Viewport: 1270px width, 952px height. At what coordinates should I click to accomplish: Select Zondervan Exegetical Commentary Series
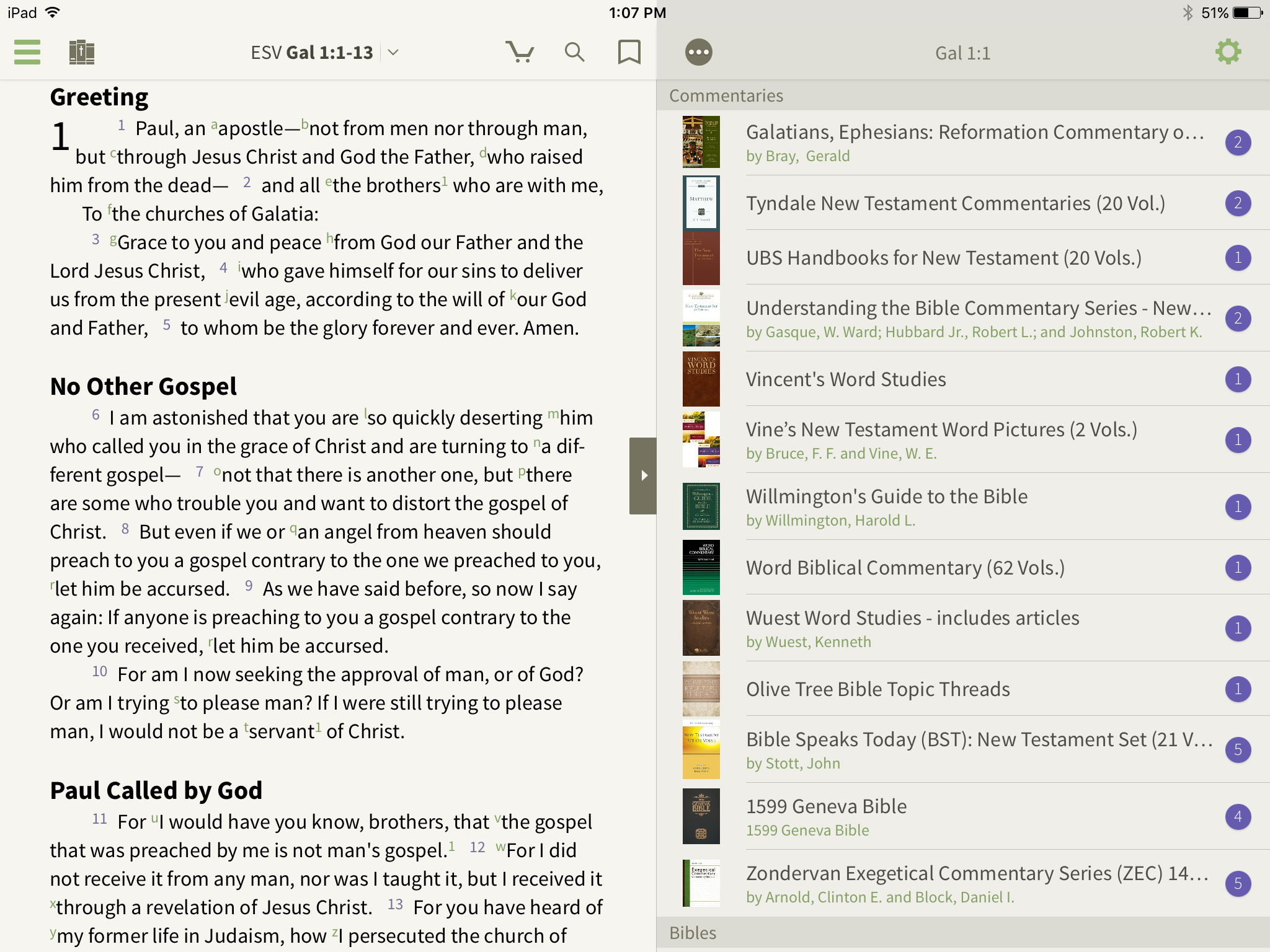pos(963,884)
